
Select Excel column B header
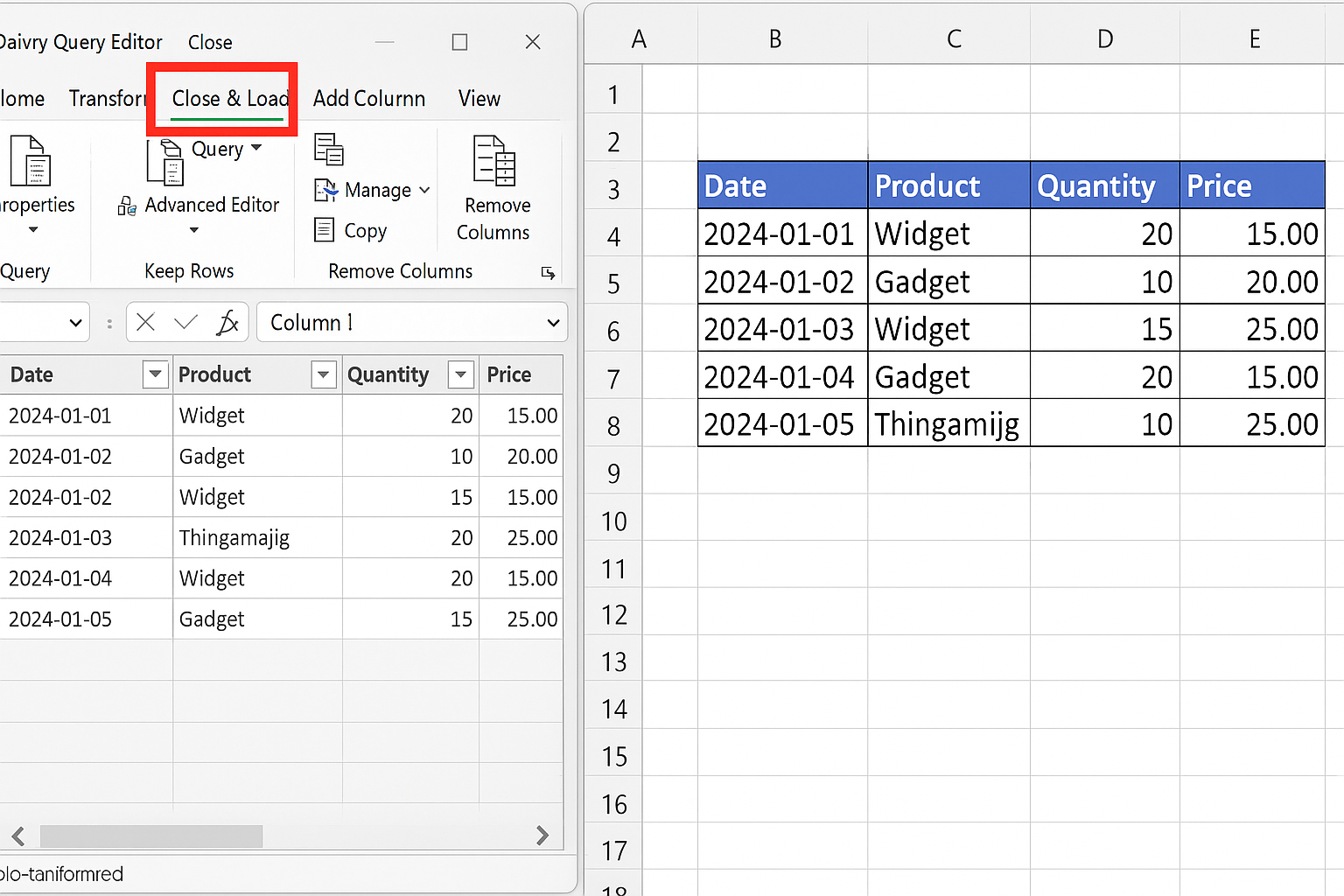point(775,39)
